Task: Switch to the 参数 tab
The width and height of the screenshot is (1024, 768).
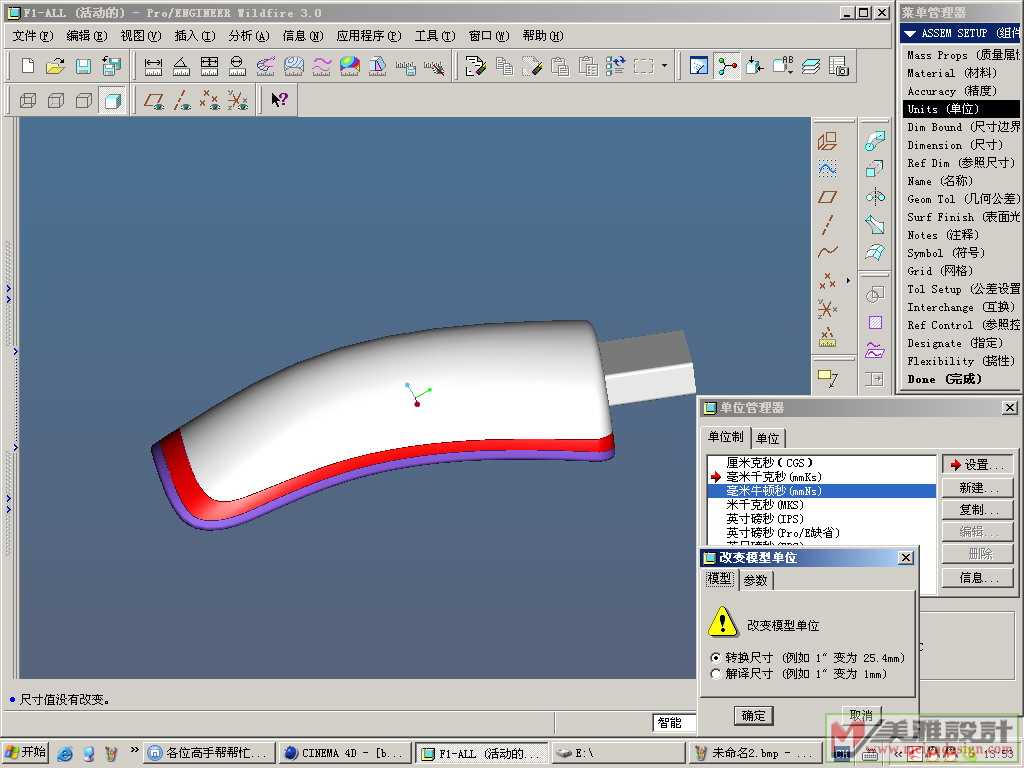Action: [755, 580]
